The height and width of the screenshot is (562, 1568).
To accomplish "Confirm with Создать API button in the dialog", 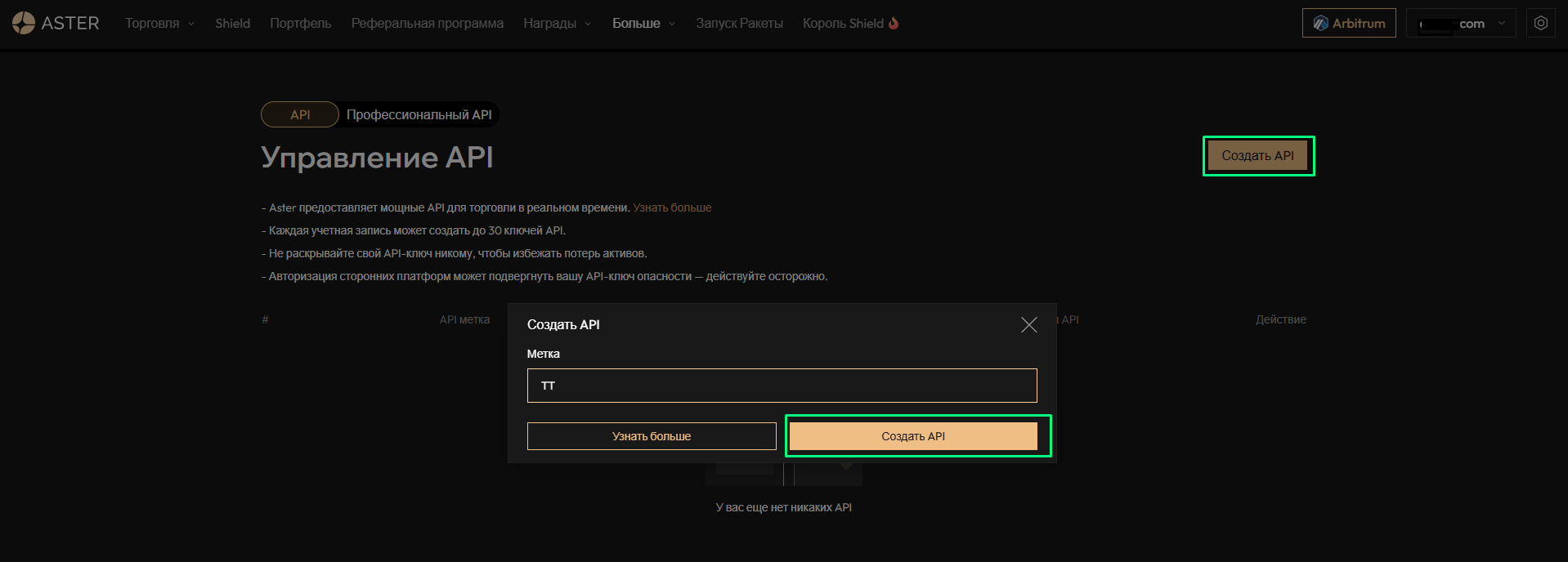I will click(913, 436).
